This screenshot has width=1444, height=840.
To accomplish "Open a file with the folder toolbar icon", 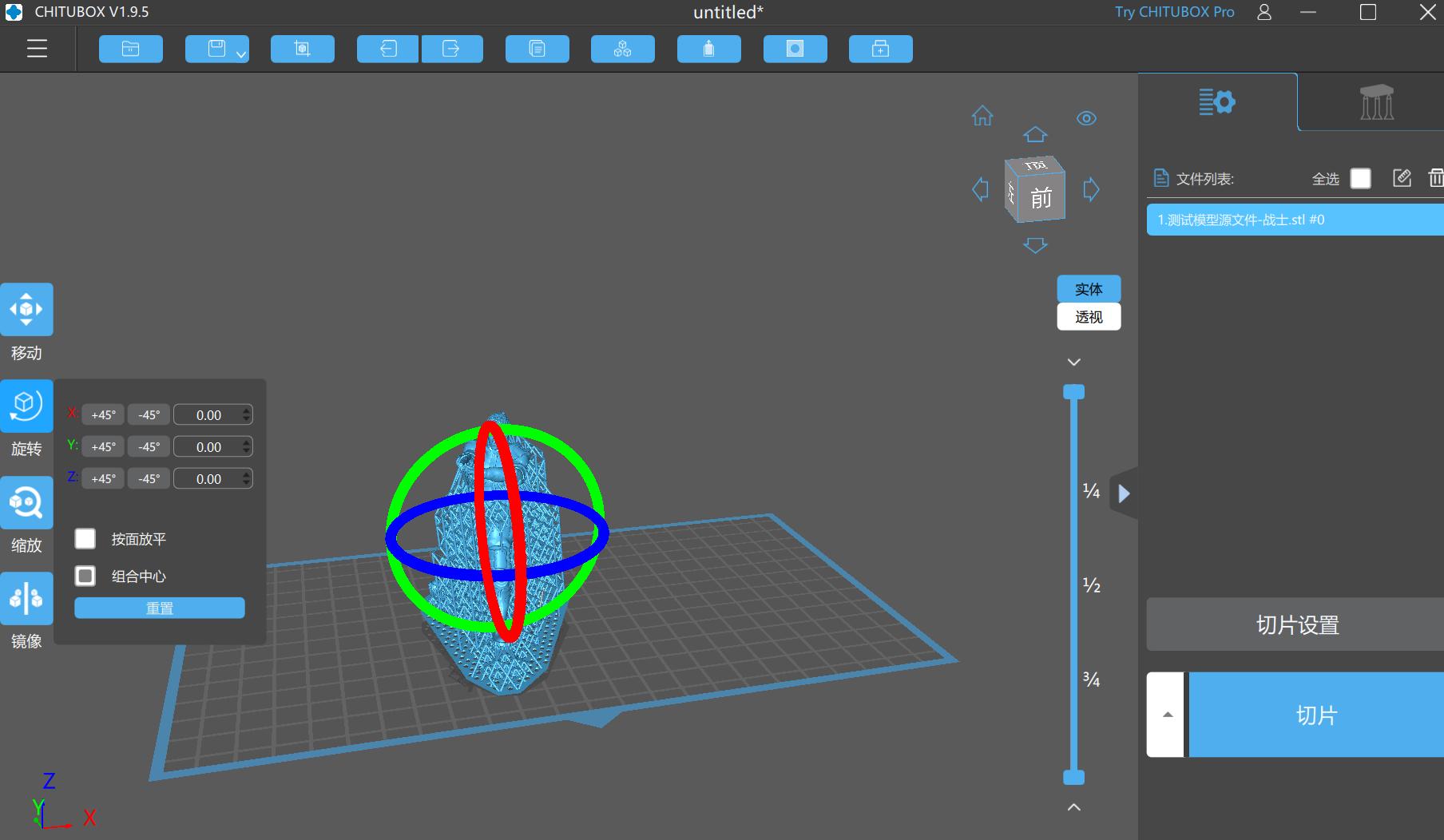I will point(130,49).
